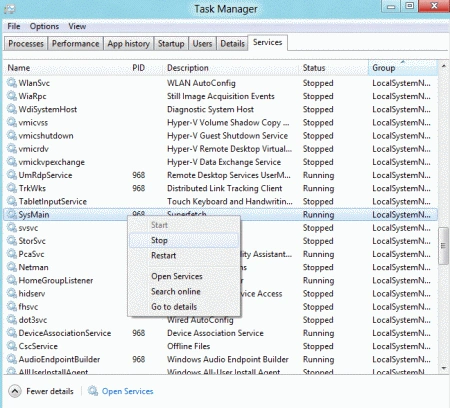Screen dimensions: 450x408
Task: Click the icon next to HomeGroupListener
Action: coord(12,280)
